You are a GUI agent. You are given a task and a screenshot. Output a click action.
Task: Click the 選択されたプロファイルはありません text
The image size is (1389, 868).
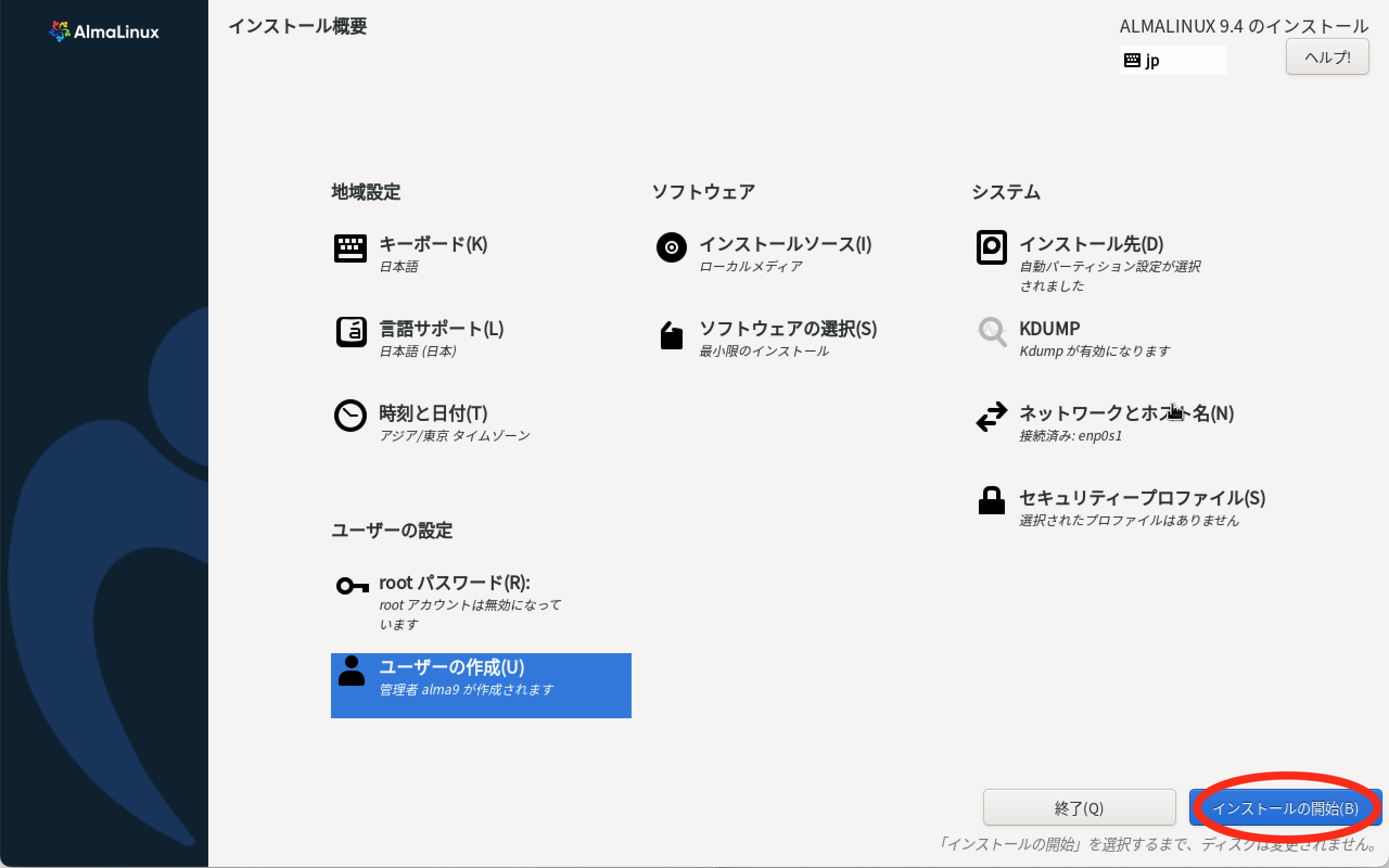[x=1129, y=520]
